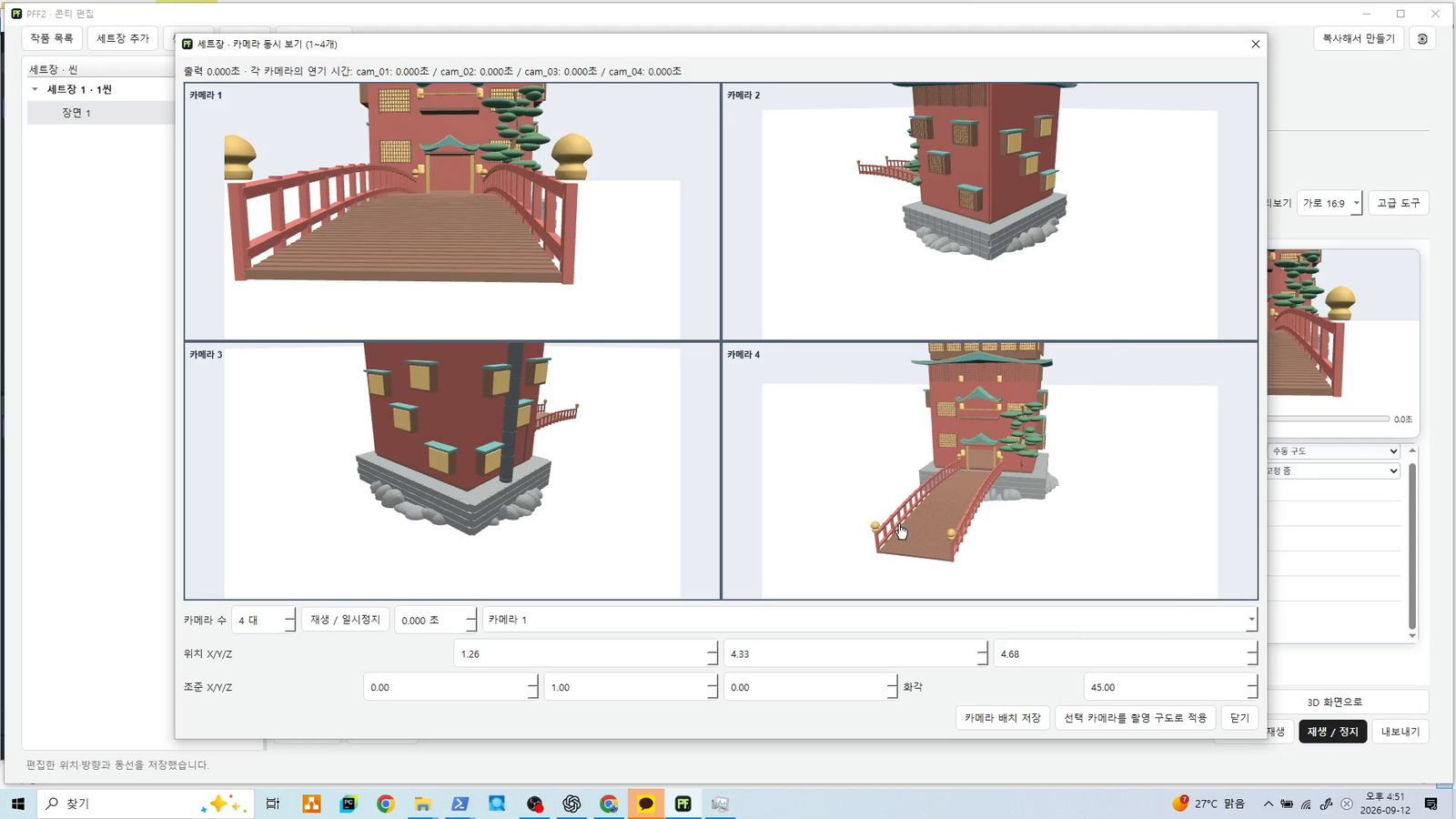Click the 세트장 추가 button
This screenshot has width=1456, height=819.
(x=123, y=38)
